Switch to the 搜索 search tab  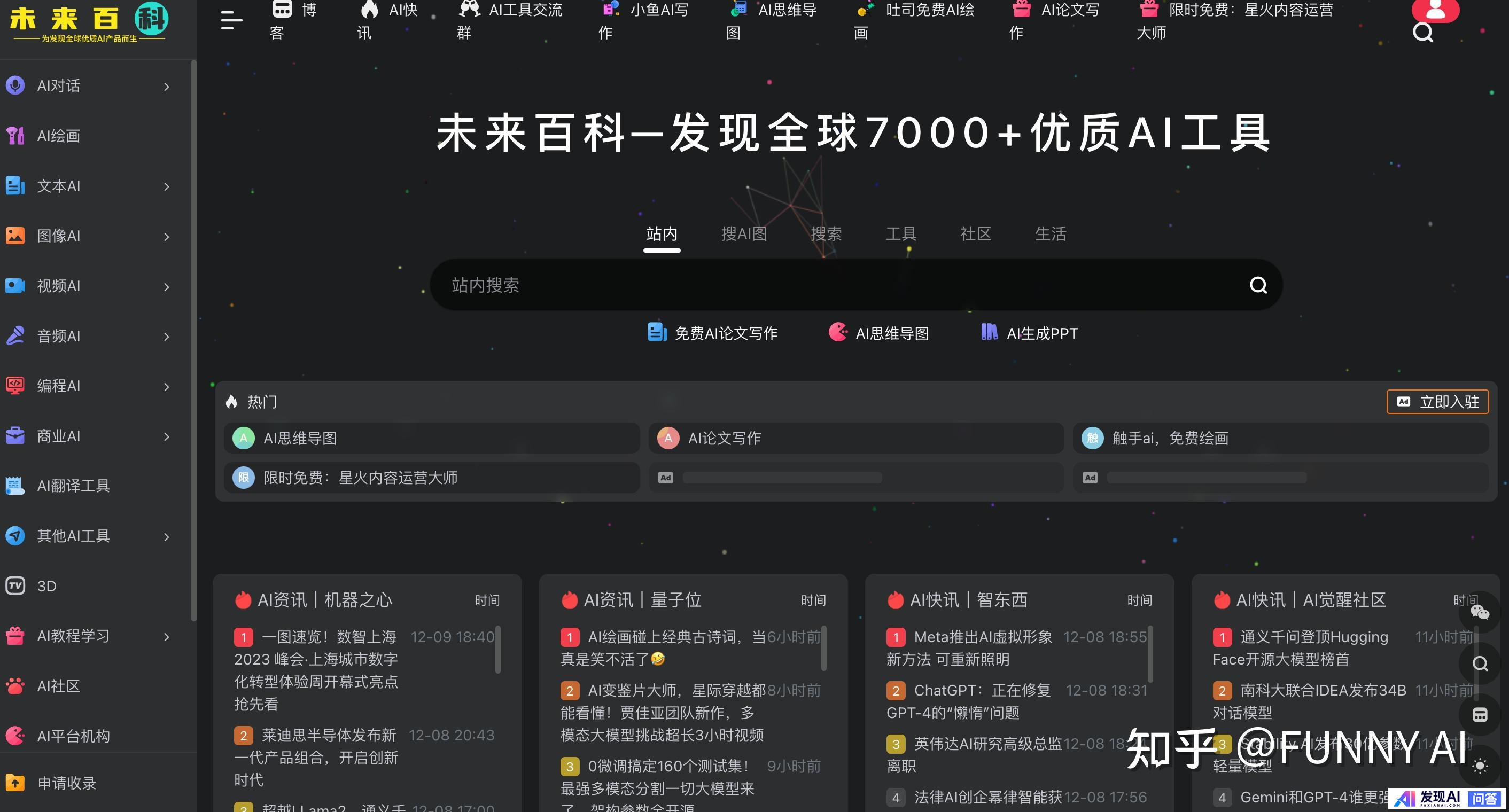coord(826,233)
